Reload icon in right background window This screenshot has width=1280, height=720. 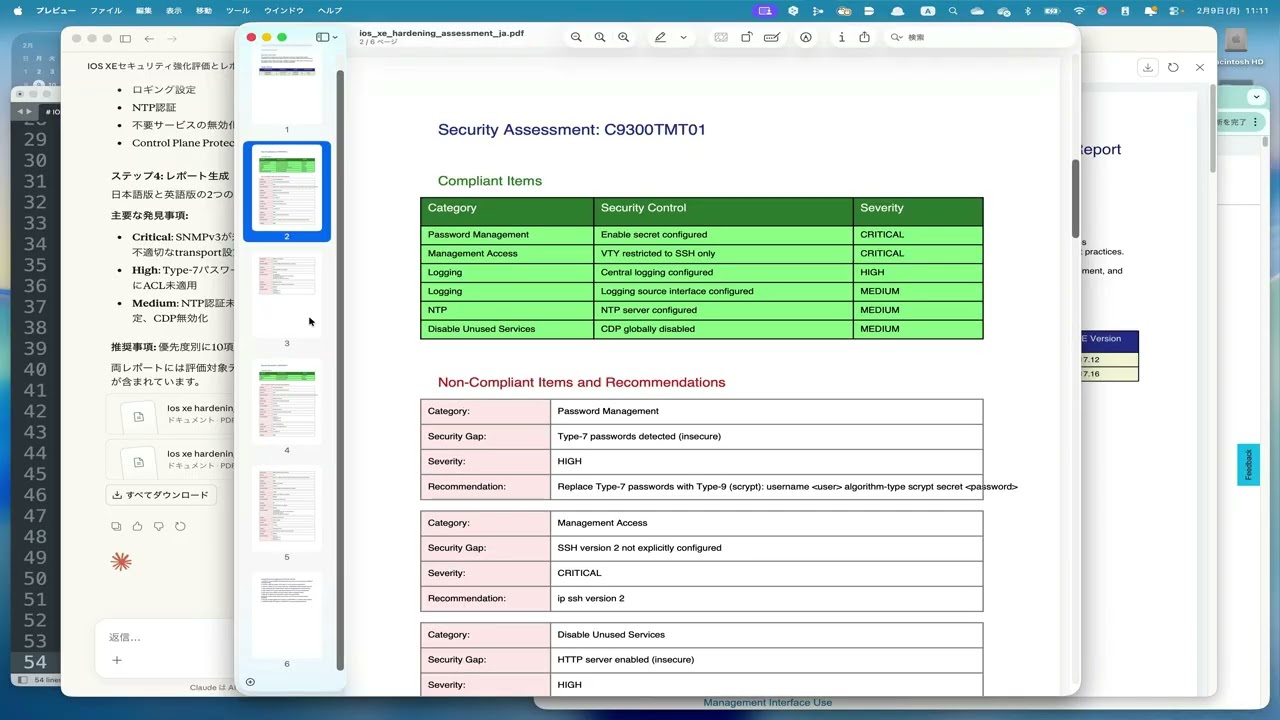click(1173, 67)
